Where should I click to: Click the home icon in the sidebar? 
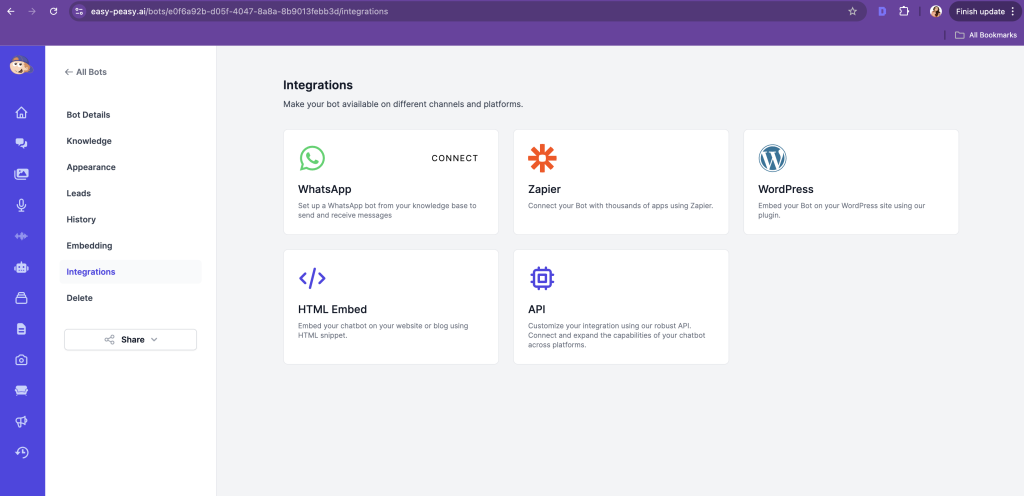point(21,112)
